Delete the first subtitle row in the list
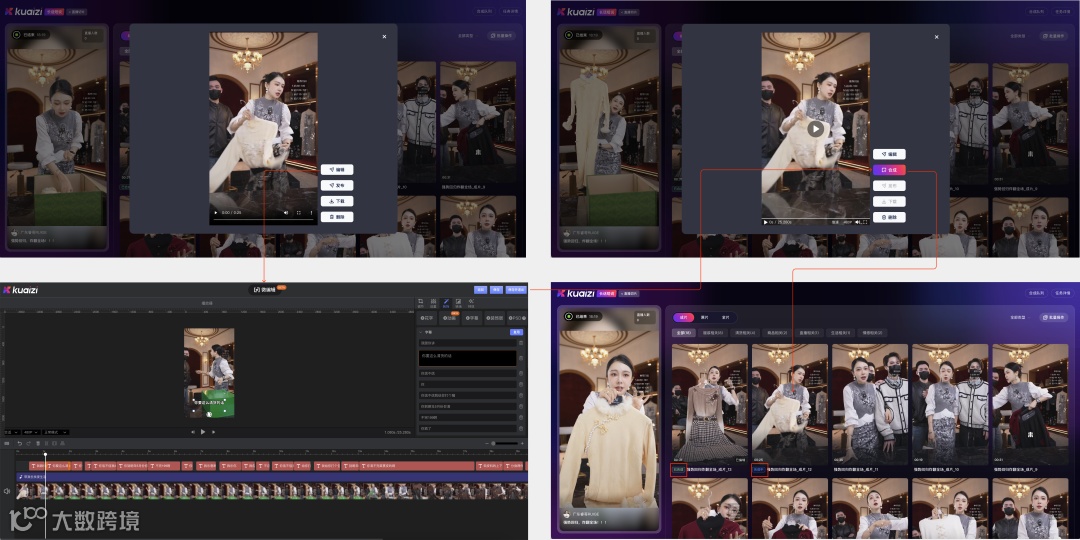The height and width of the screenshot is (540, 1080). pos(521,342)
